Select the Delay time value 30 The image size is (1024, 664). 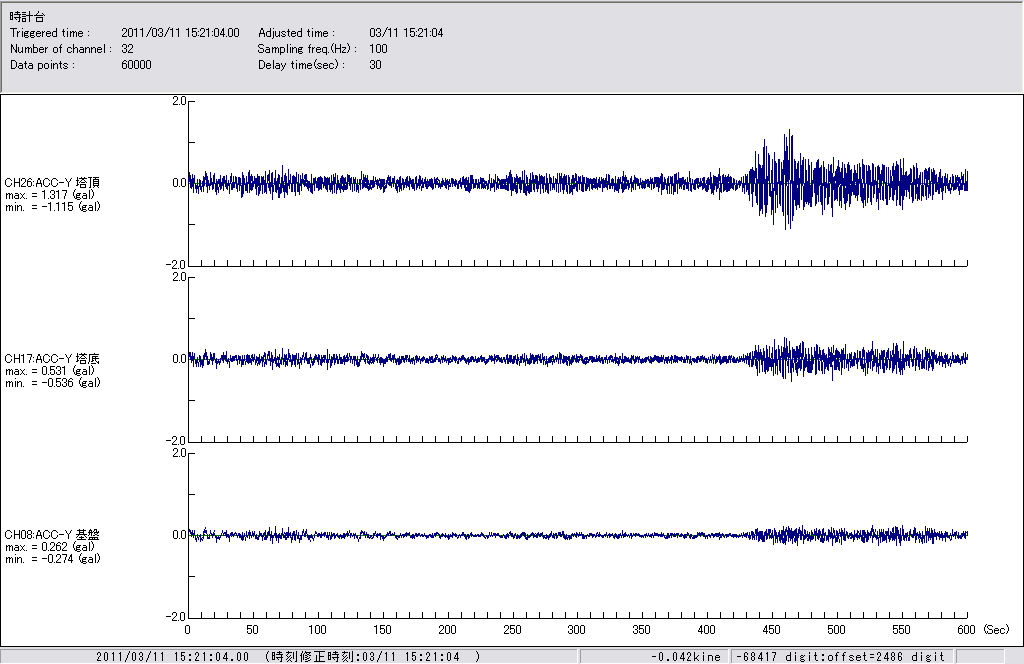pyautogui.click(x=375, y=65)
